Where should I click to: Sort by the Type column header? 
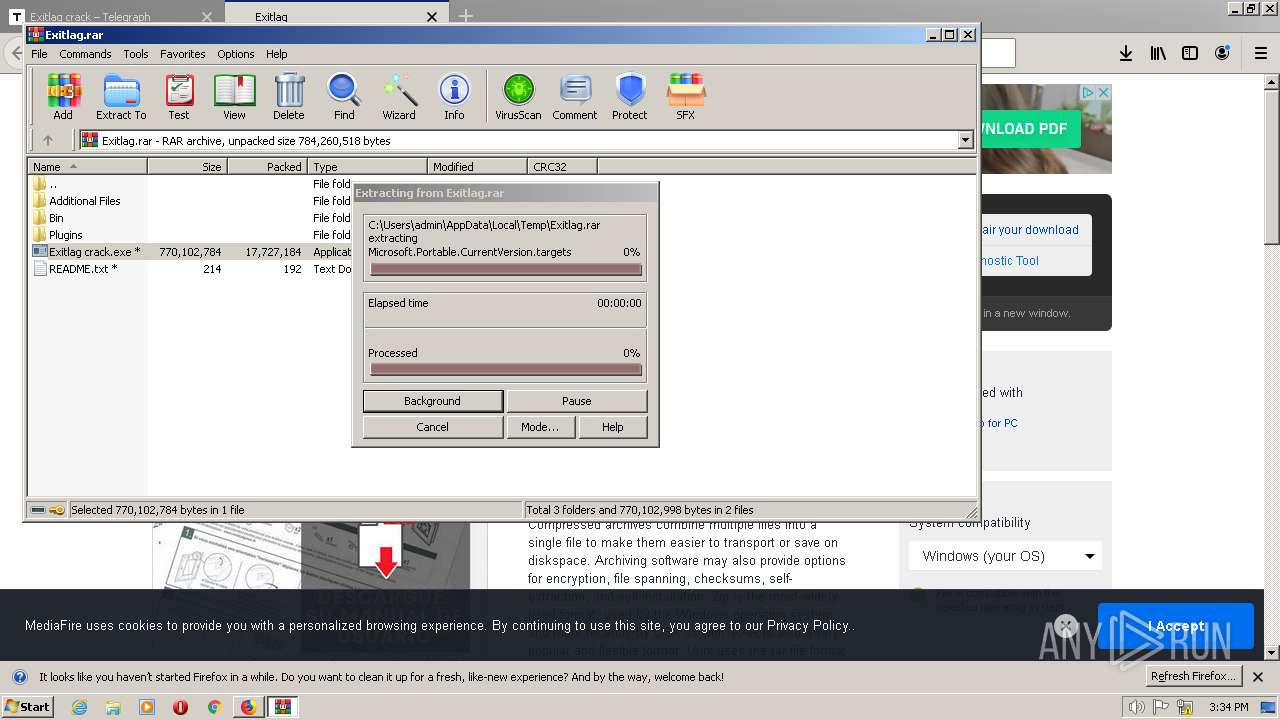[x=368, y=167]
